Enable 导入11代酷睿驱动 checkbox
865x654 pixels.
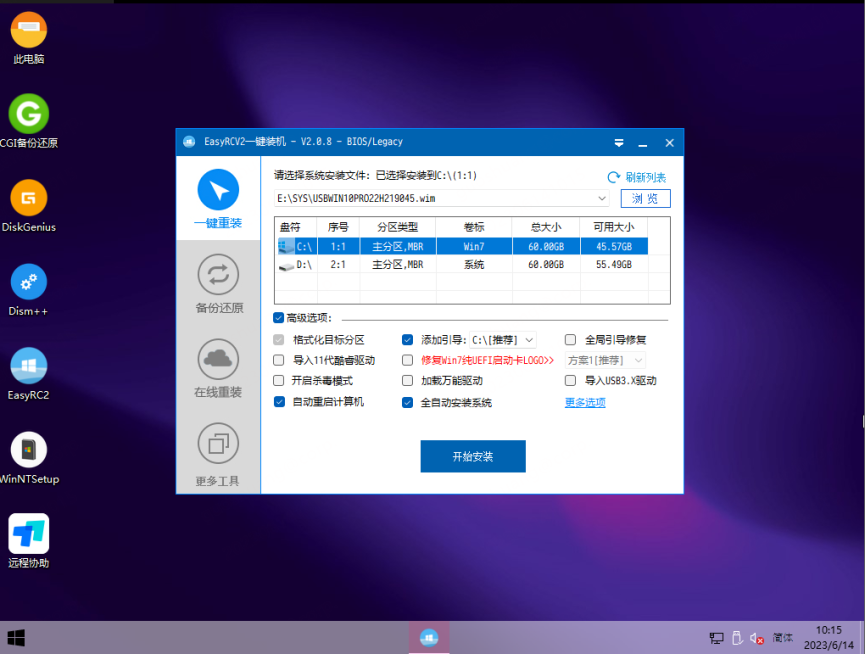tap(279, 360)
